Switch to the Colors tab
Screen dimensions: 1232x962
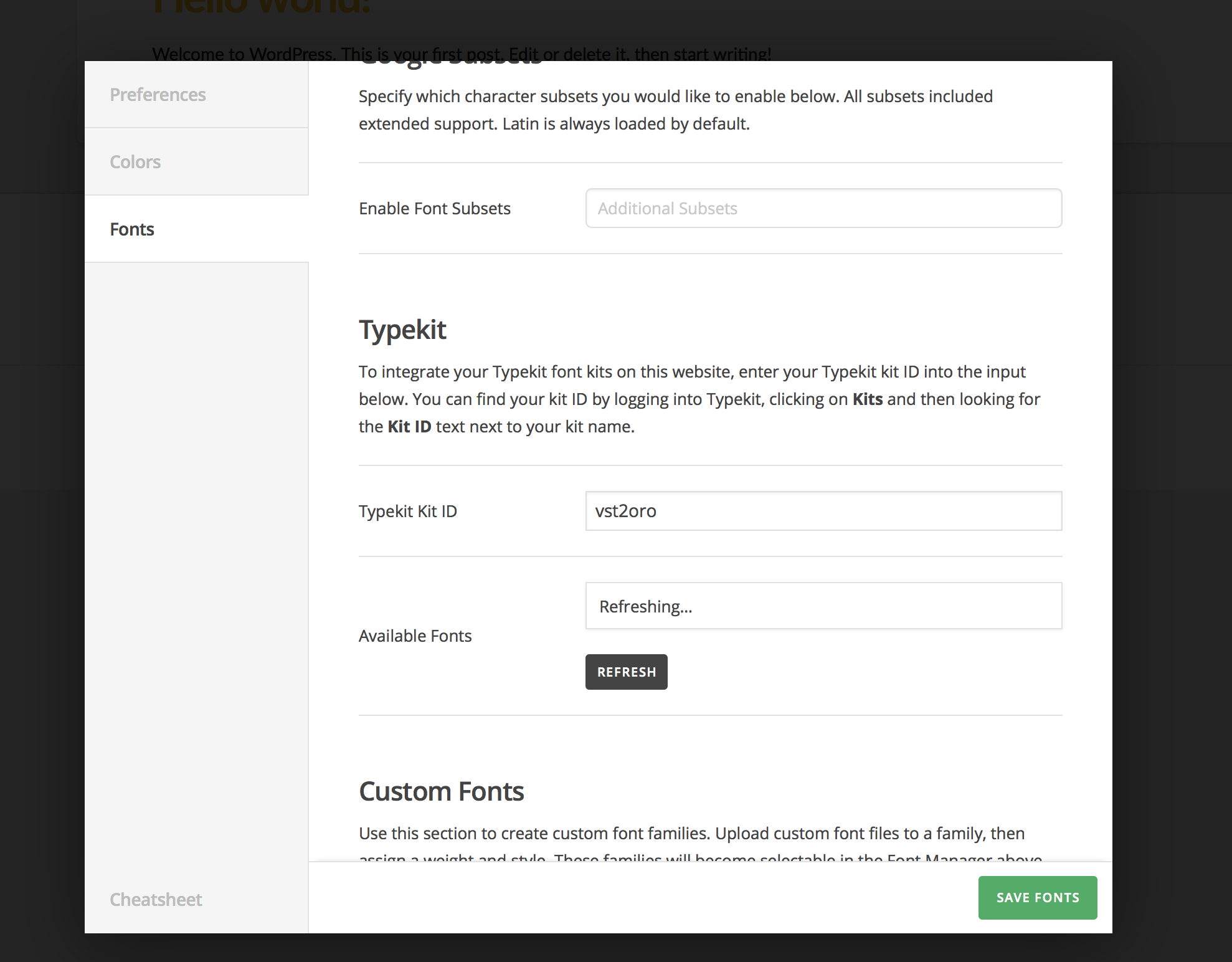[196, 162]
